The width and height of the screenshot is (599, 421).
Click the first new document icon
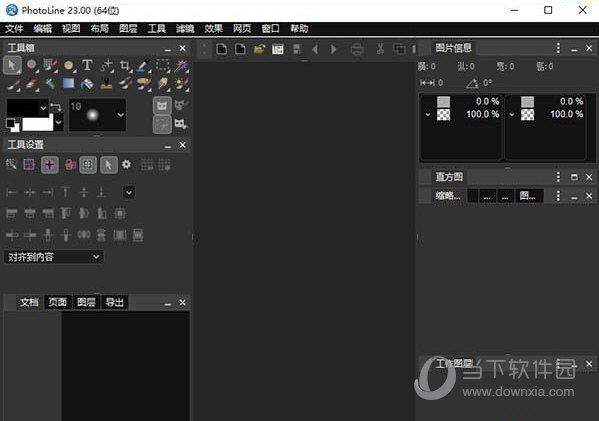(222, 49)
